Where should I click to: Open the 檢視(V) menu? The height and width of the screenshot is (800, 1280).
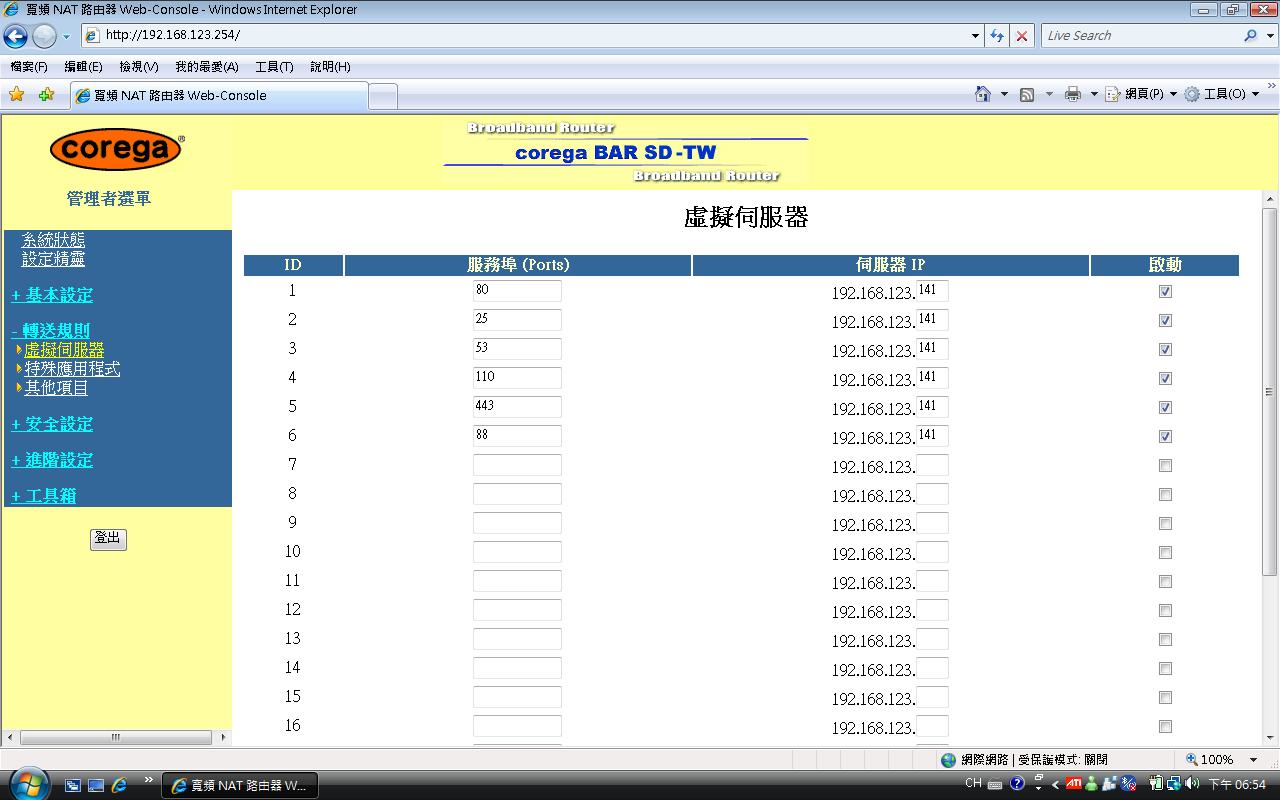[138, 67]
